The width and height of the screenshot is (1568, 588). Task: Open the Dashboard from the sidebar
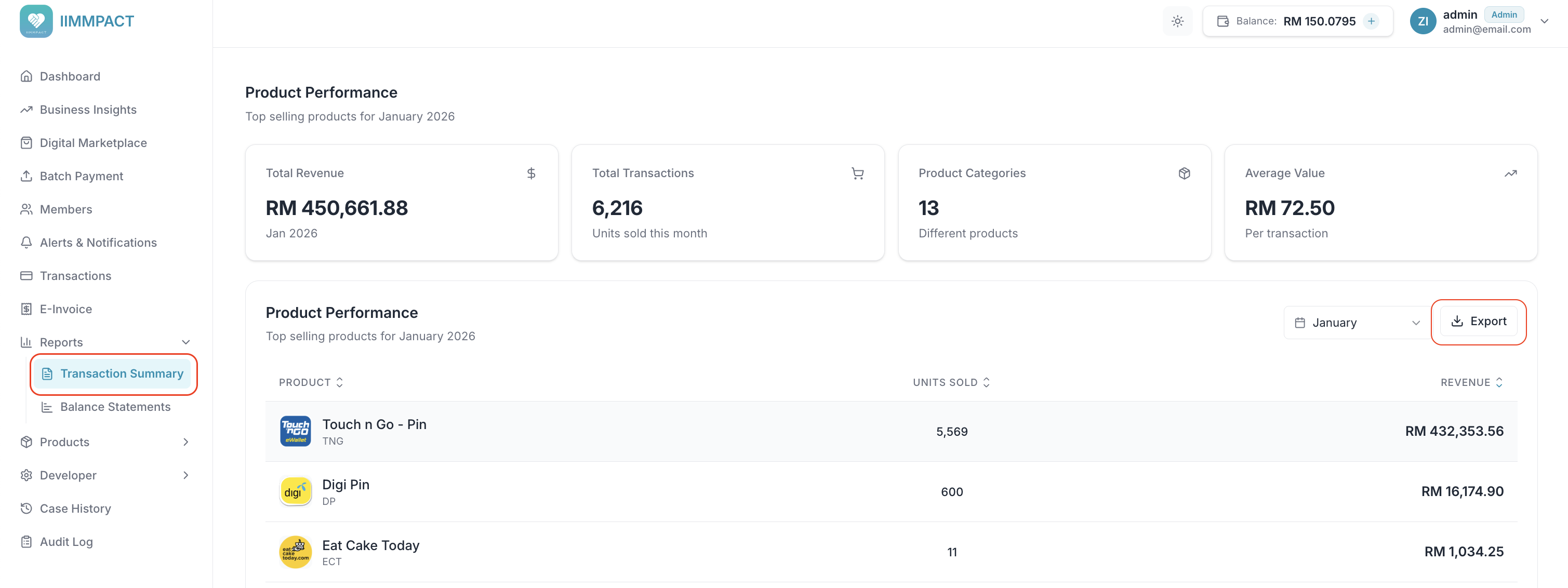point(70,76)
